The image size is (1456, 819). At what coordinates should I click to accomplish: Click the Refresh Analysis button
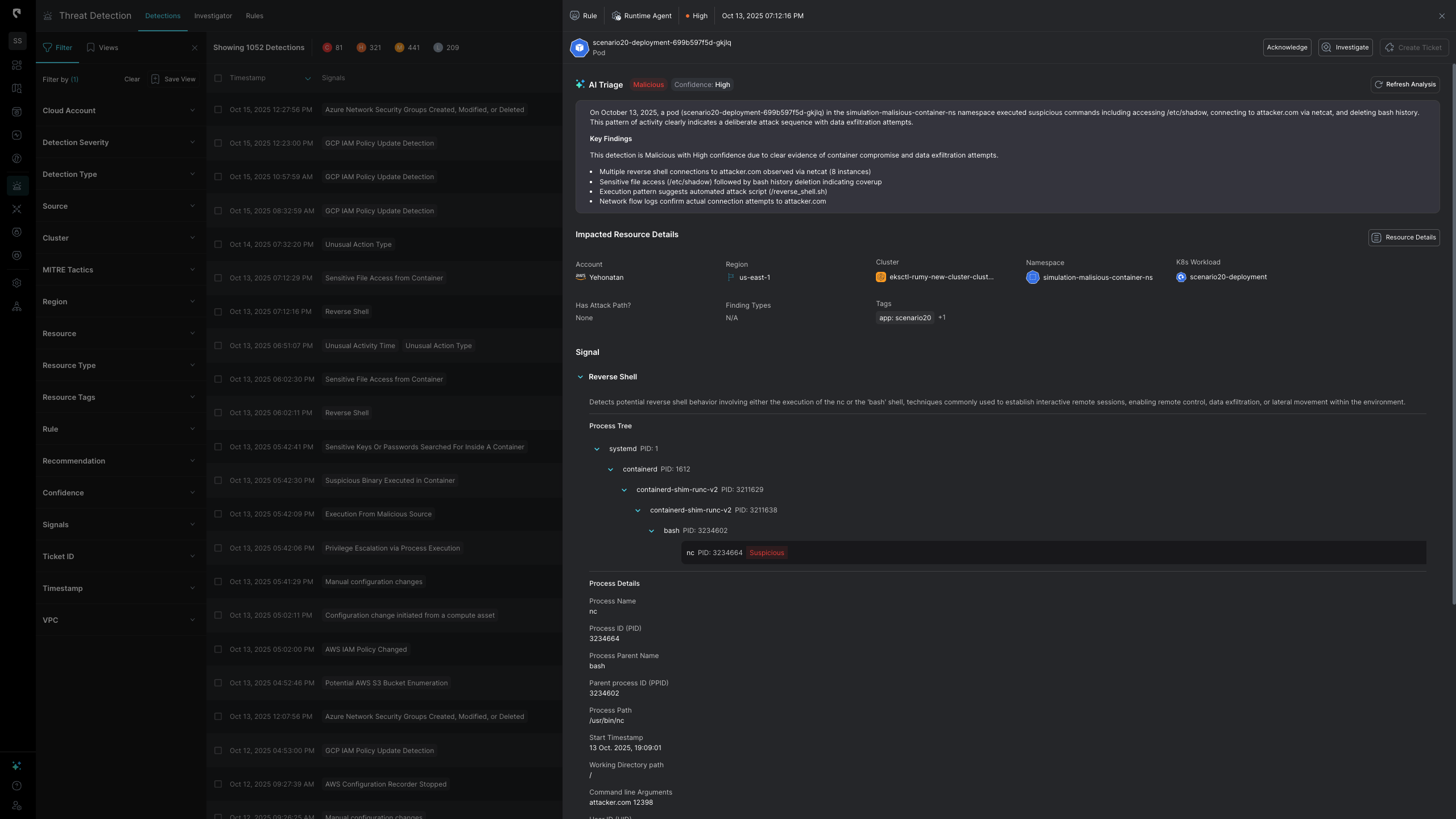click(x=1405, y=85)
